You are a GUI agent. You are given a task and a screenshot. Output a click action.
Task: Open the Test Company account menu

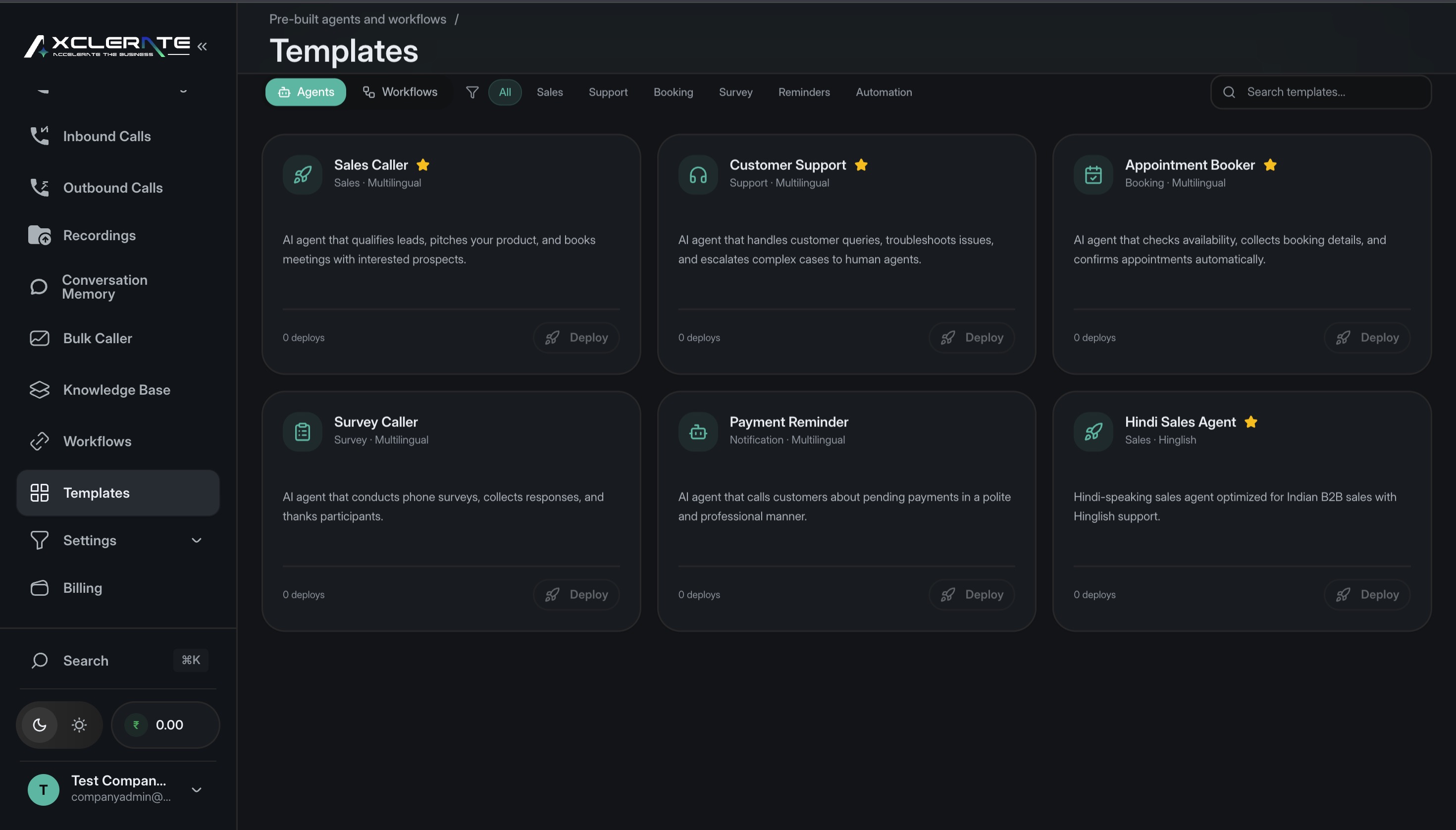coord(117,789)
